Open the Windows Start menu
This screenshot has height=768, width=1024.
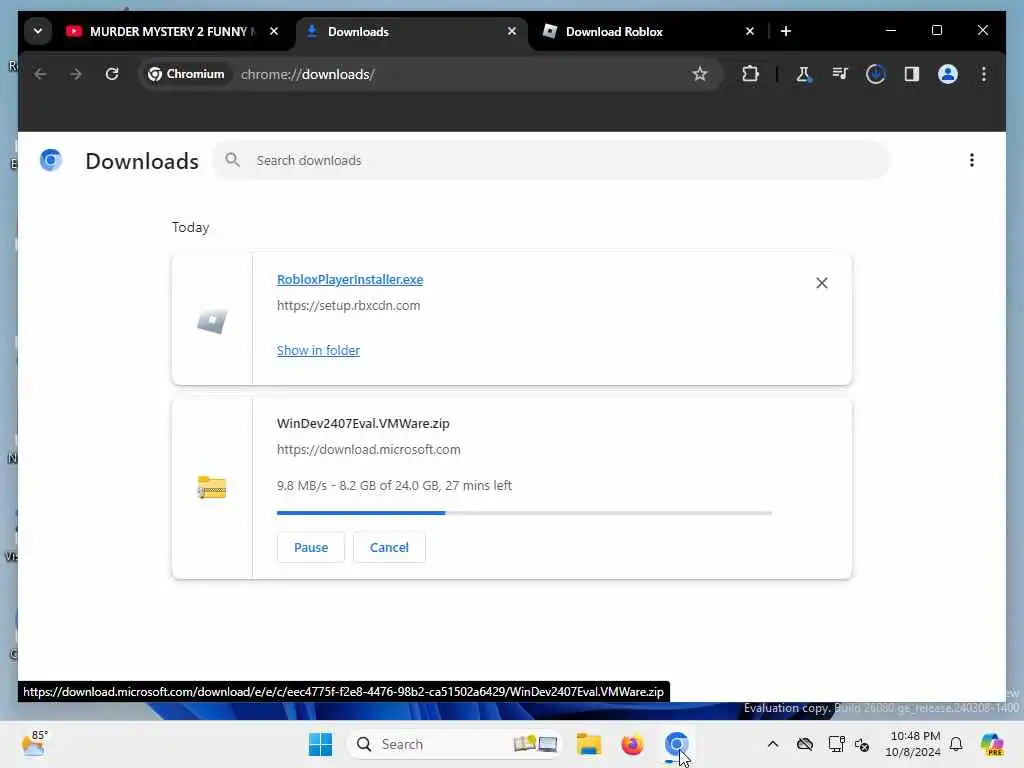(320, 744)
